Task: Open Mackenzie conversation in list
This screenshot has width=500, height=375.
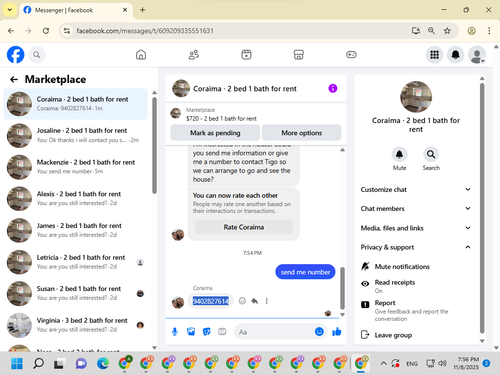Action: 76,167
